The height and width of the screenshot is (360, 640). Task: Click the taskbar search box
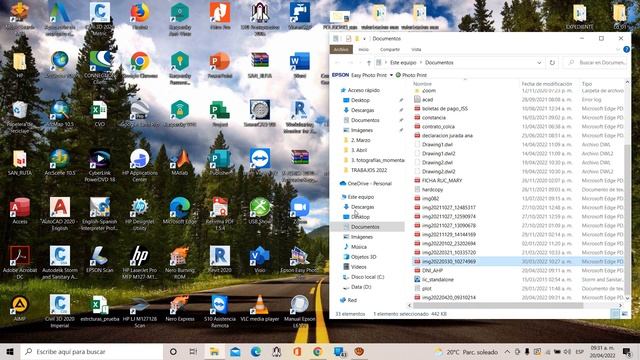(92, 351)
